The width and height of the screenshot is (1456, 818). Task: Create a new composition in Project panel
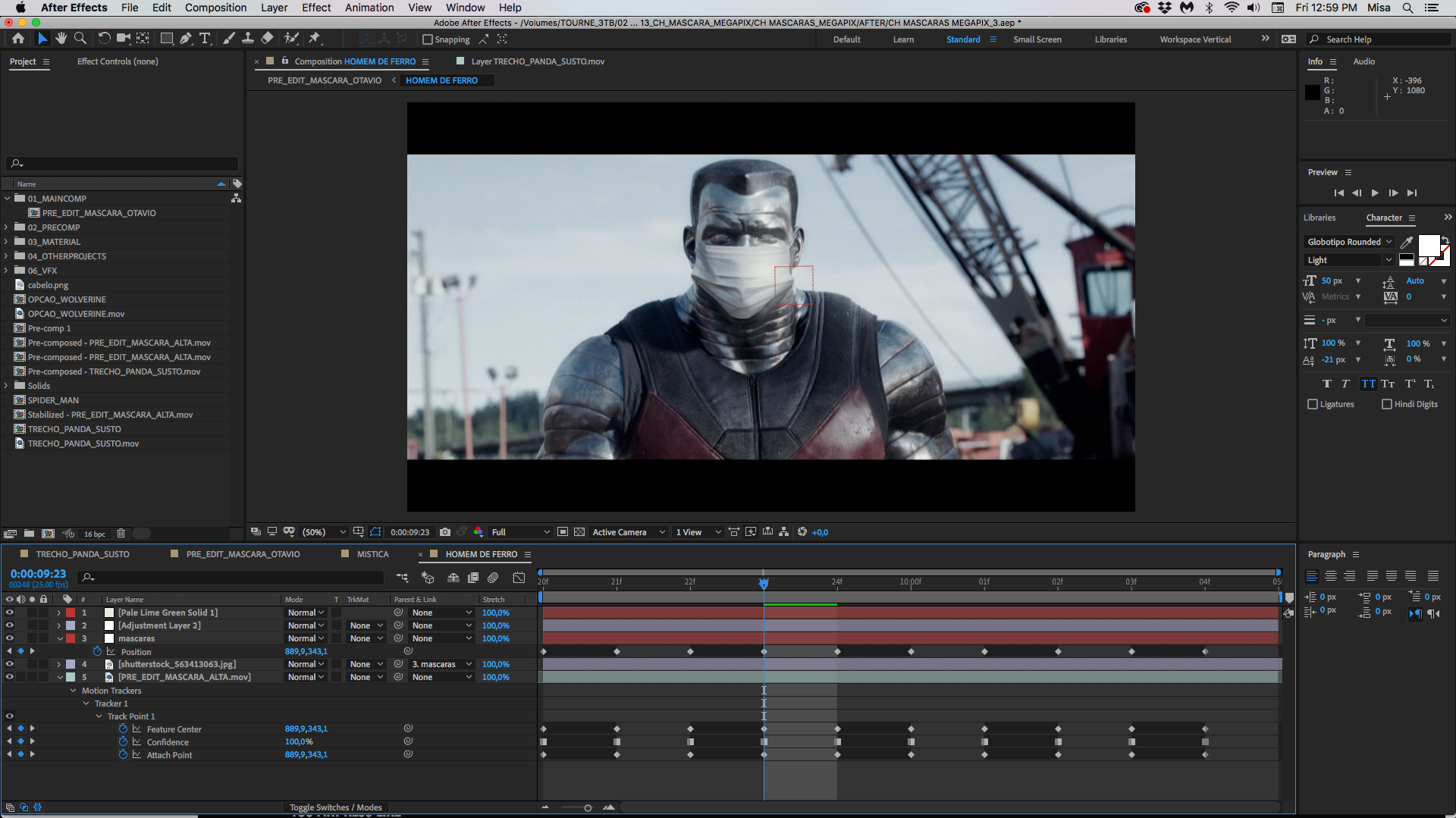pyautogui.click(x=48, y=534)
